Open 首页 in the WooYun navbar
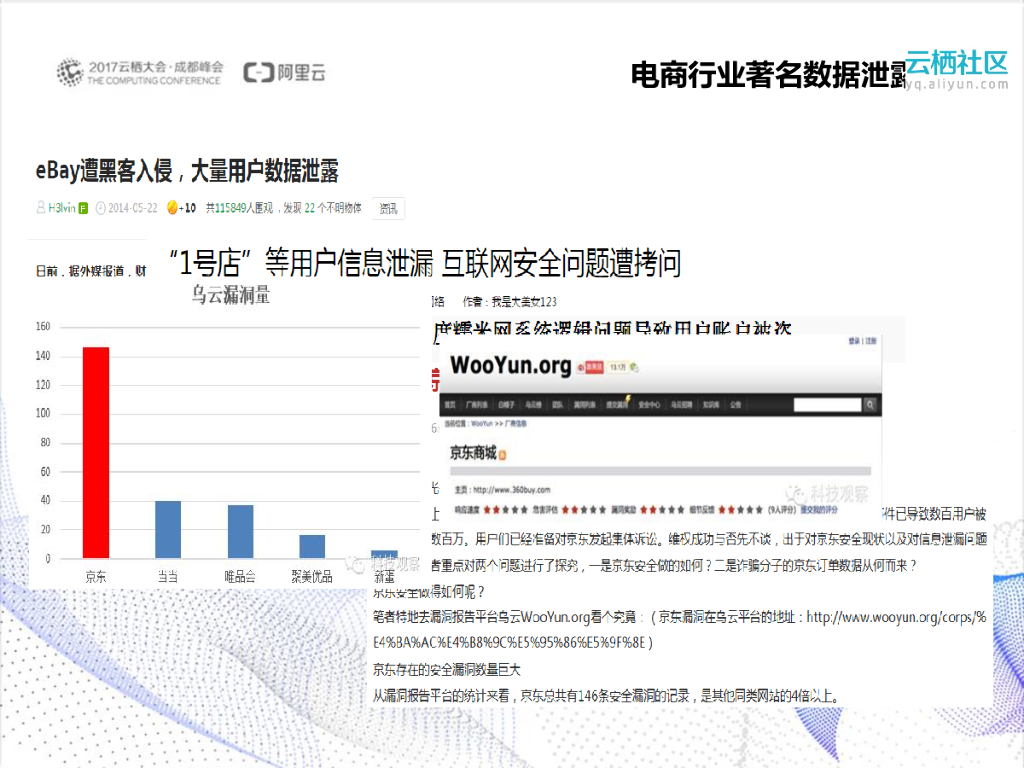 pos(450,405)
